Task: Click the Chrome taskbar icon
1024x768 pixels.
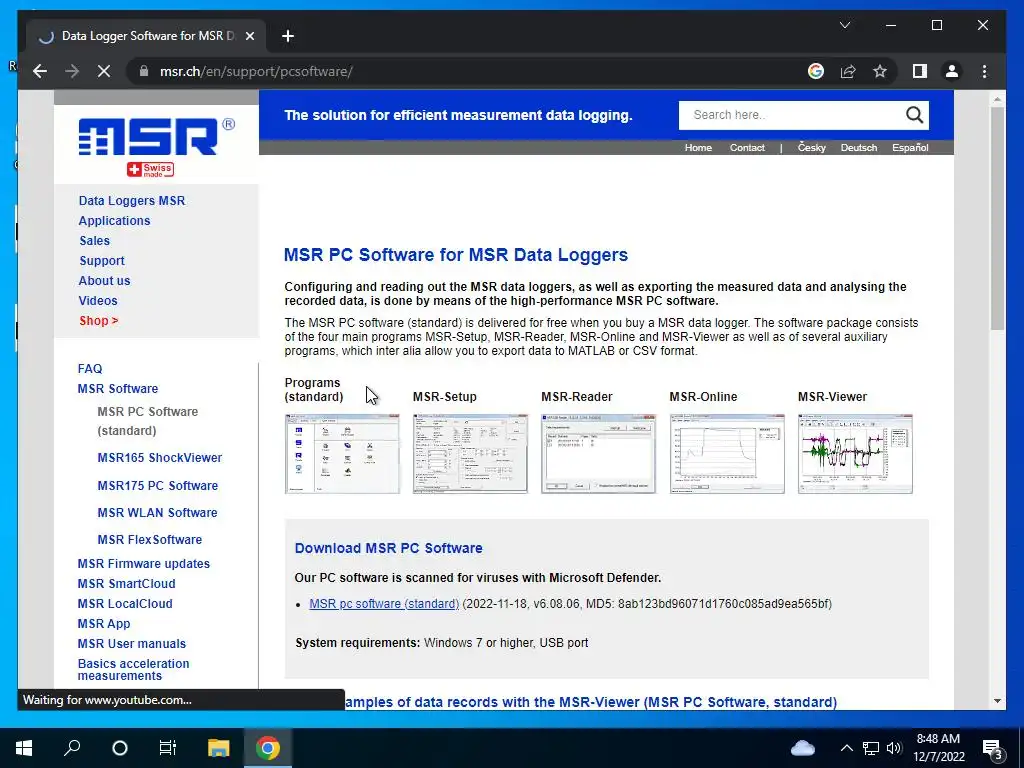Action: 267,748
